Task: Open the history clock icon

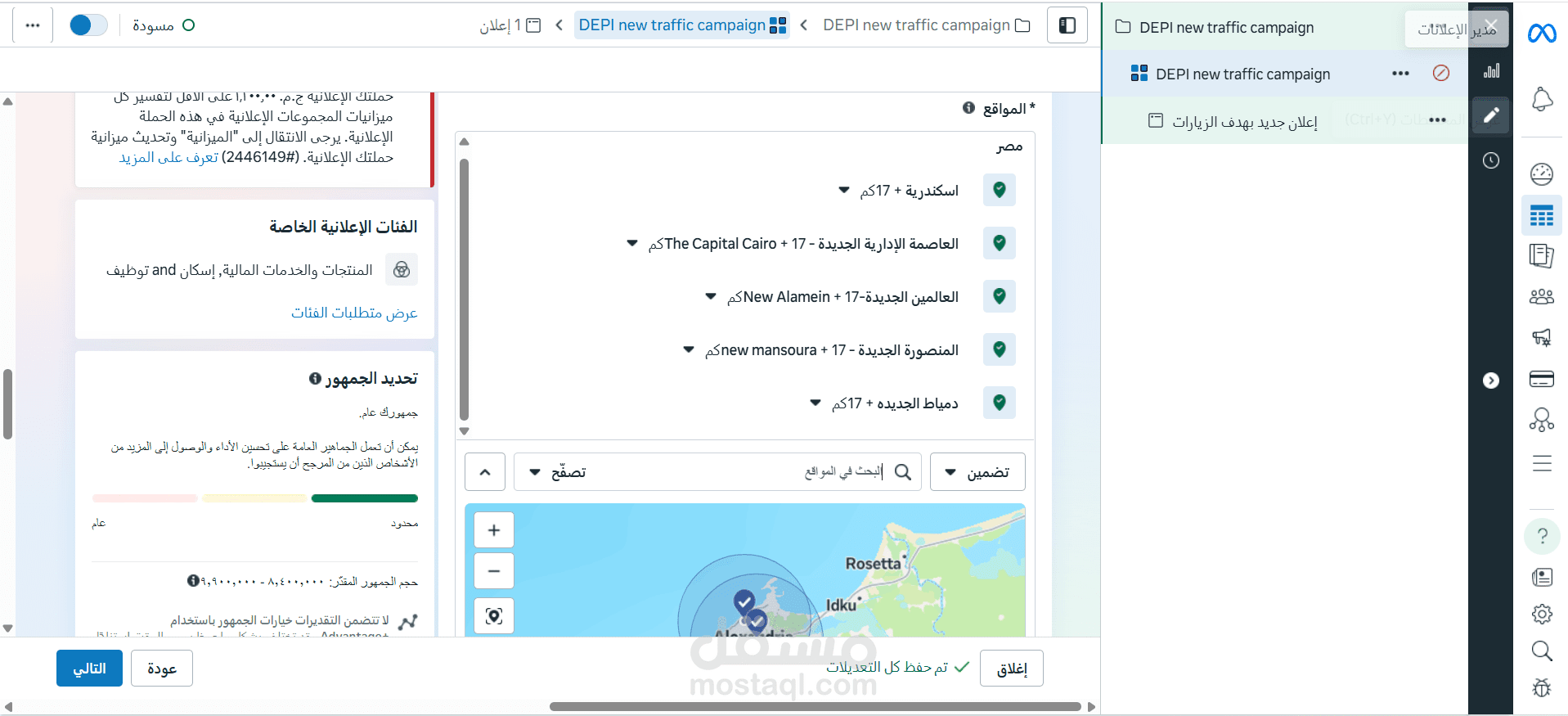Action: (x=1491, y=160)
